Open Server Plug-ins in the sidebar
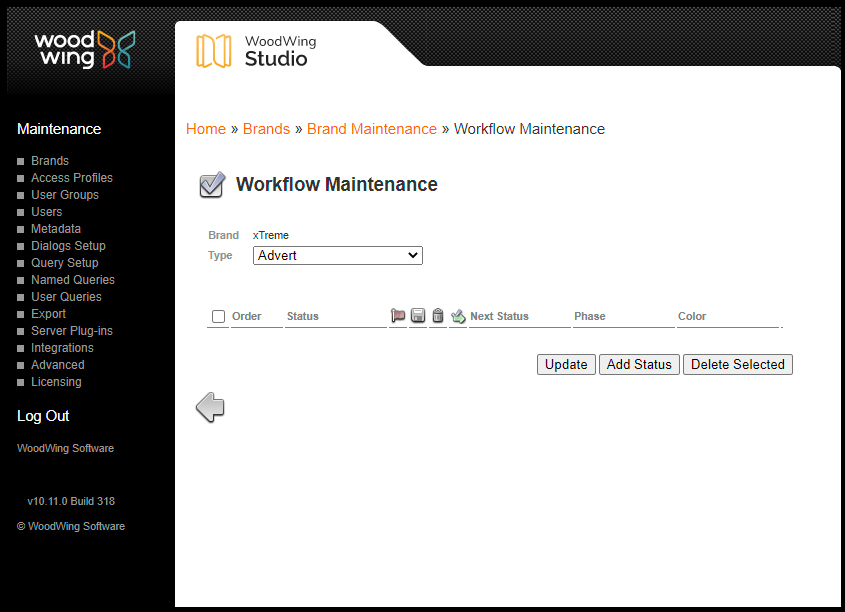This screenshot has width=845, height=612. click(x=72, y=331)
